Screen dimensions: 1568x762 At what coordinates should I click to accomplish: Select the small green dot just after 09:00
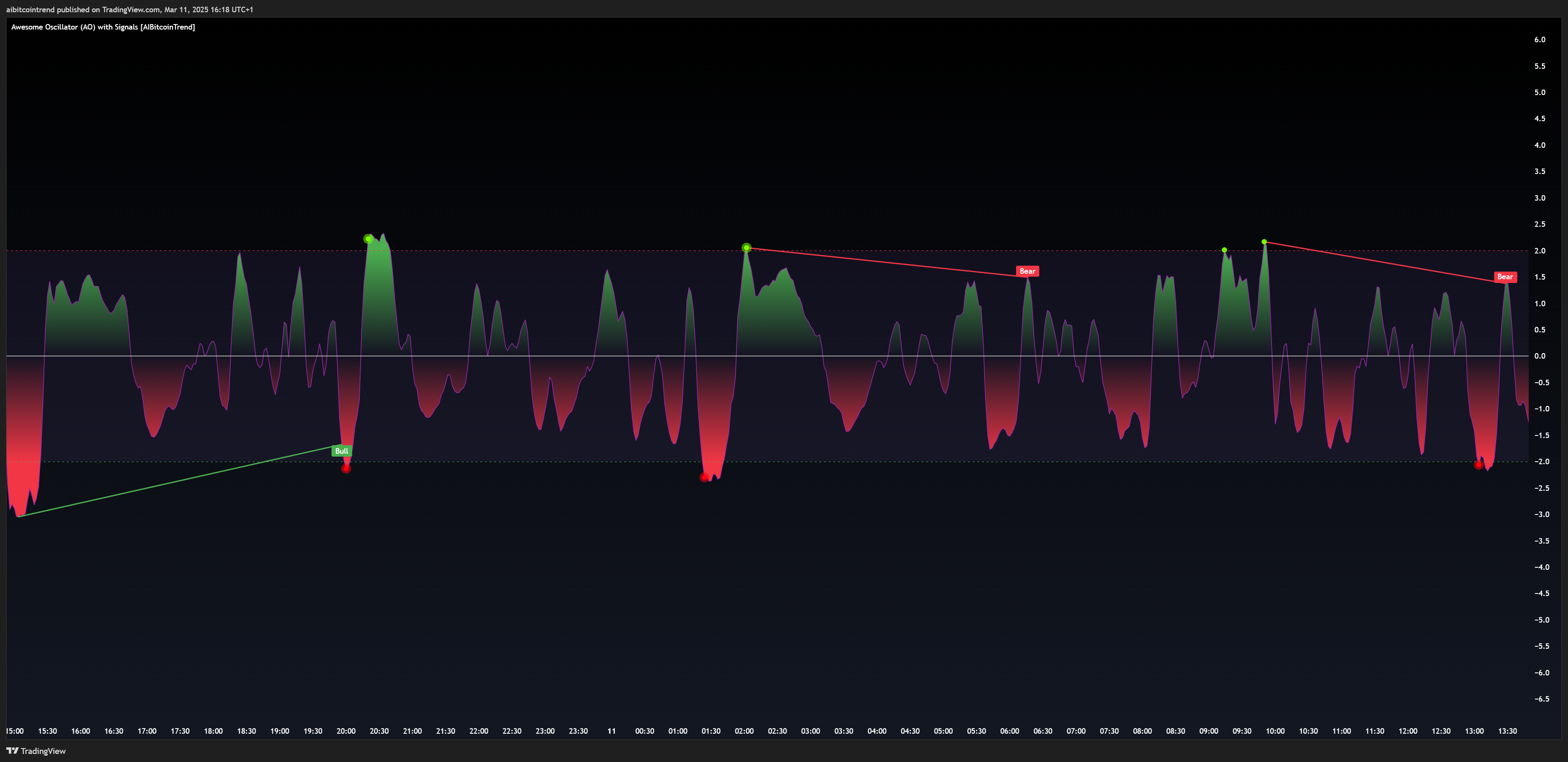coord(1224,250)
